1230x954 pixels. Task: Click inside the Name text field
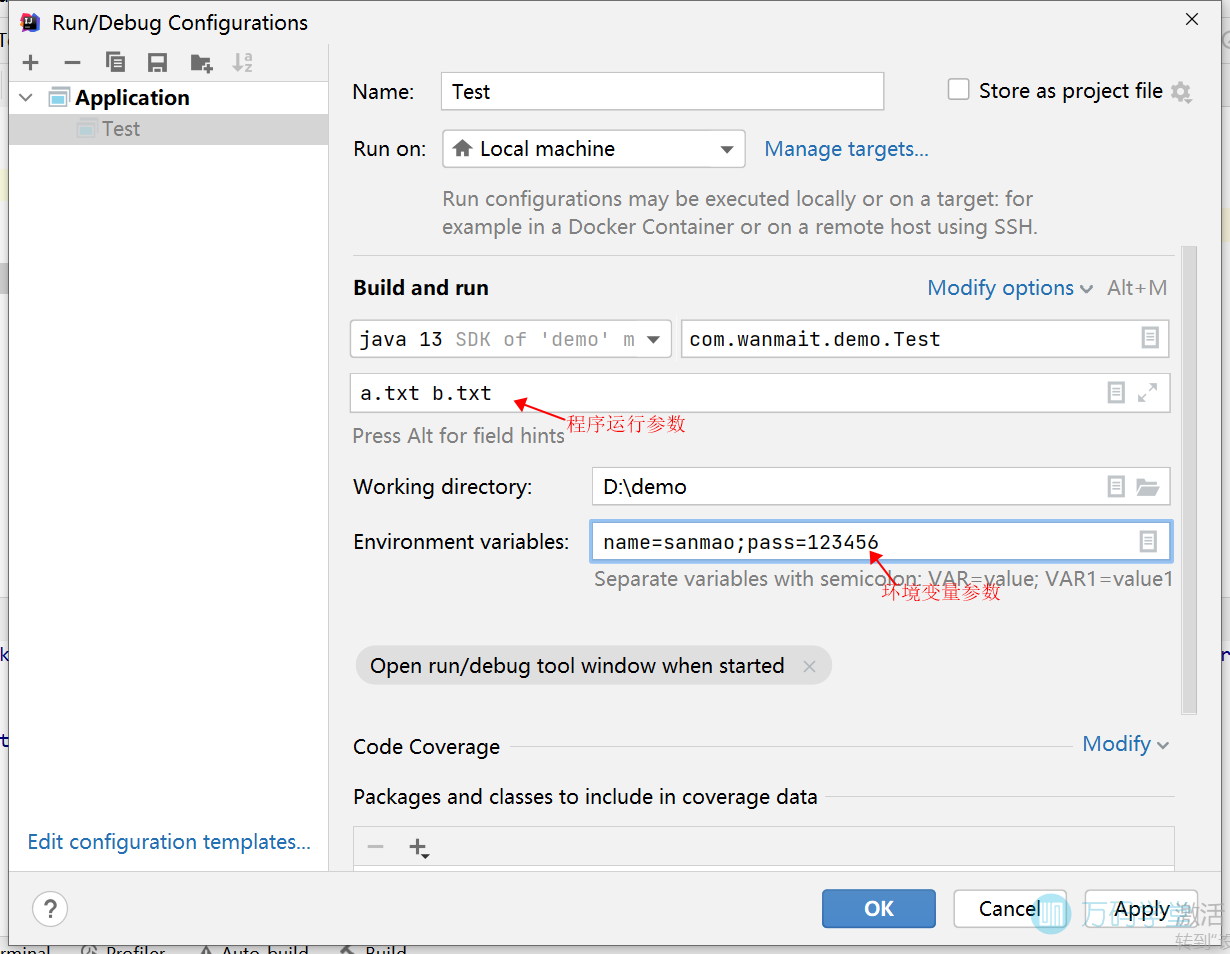(x=662, y=91)
